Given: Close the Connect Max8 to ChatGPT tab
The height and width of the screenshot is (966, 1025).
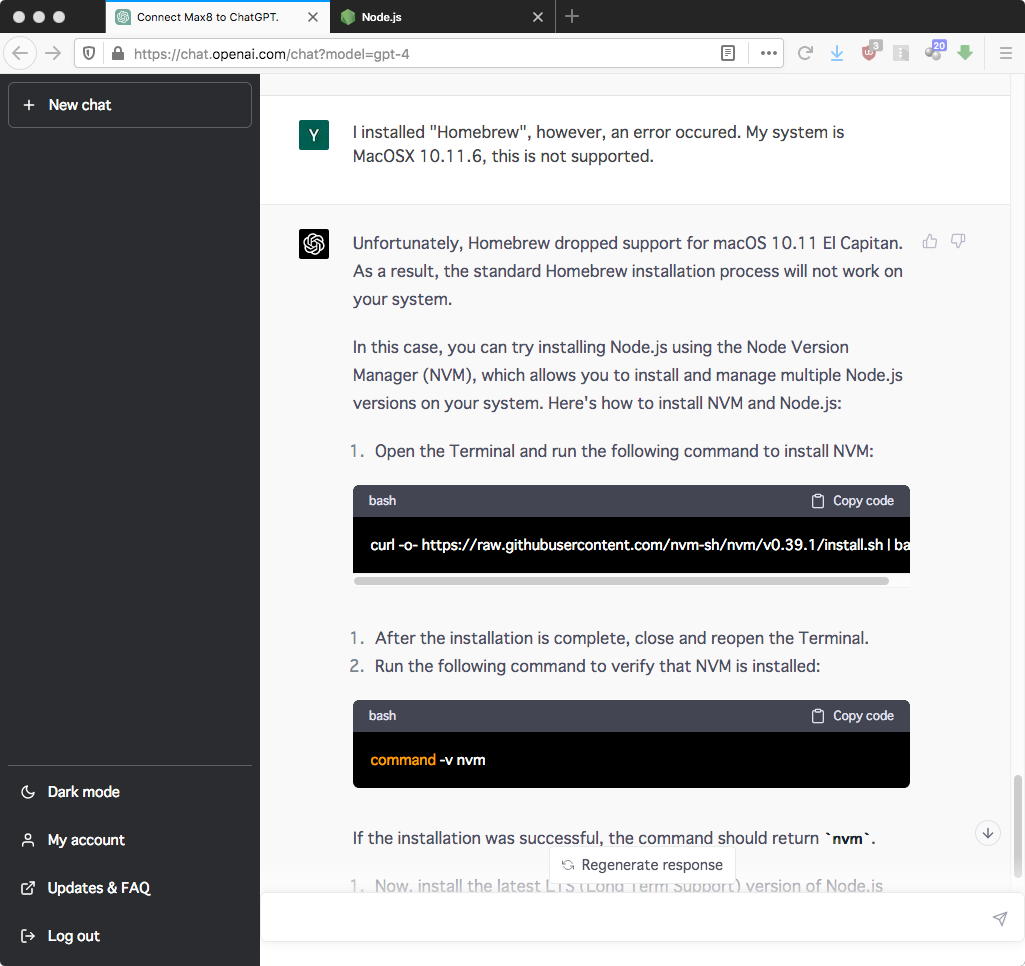Looking at the screenshot, I should [313, 17].
